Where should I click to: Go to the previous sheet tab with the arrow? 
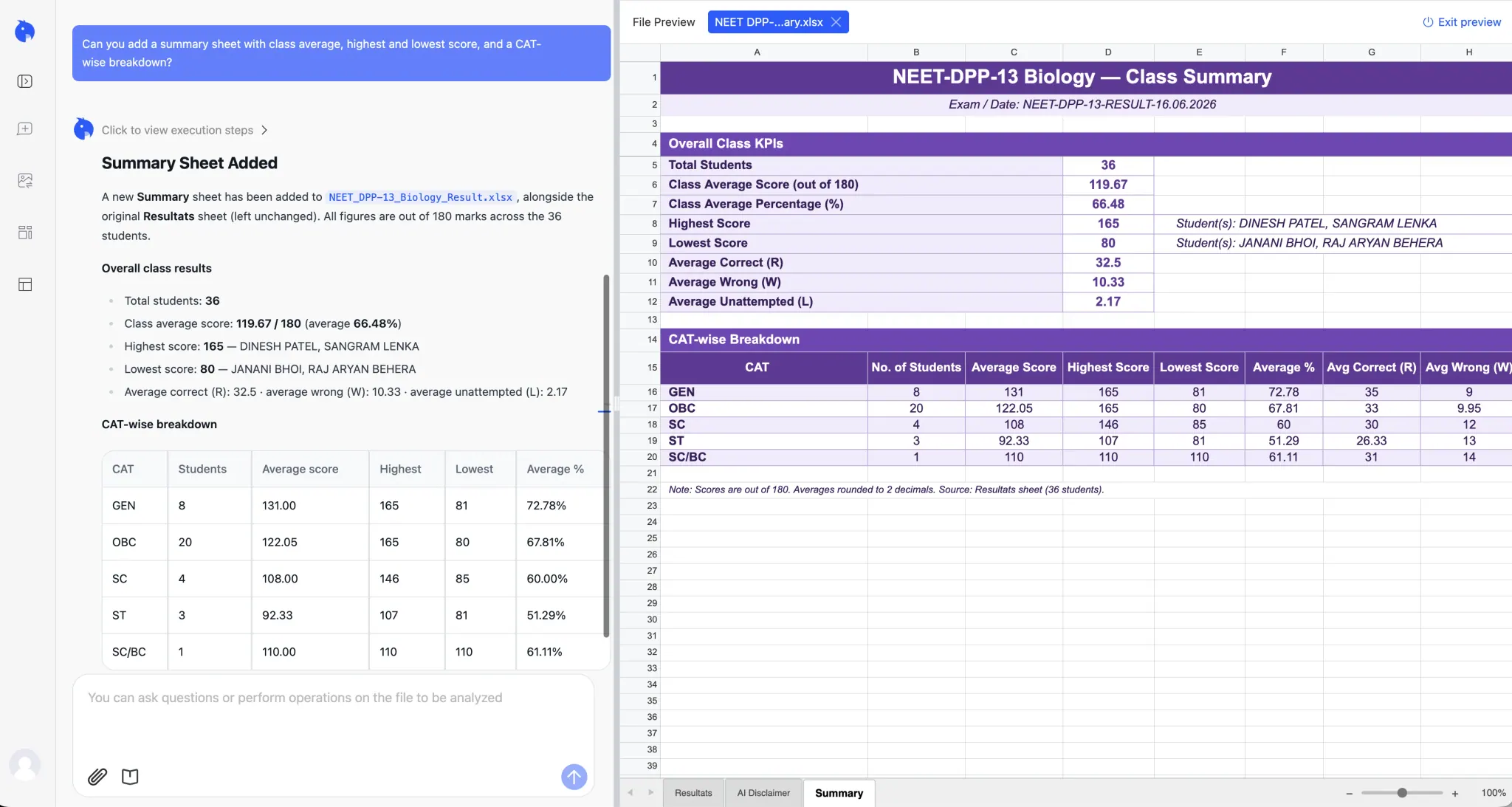click(630, 792)
